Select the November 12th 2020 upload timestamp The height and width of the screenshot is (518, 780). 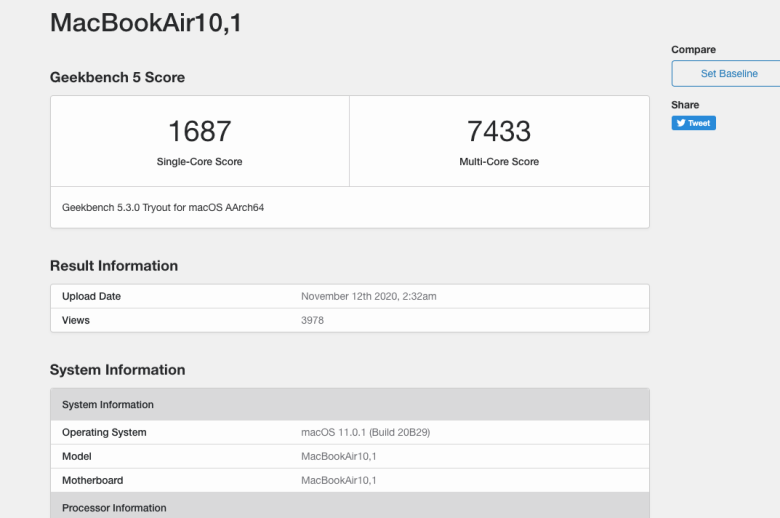[368, 296]
